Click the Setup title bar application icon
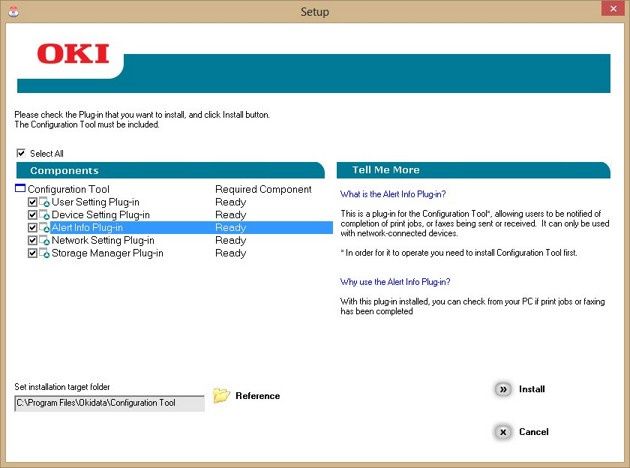Screen dimensions: 630x468 tap(13, 11)
